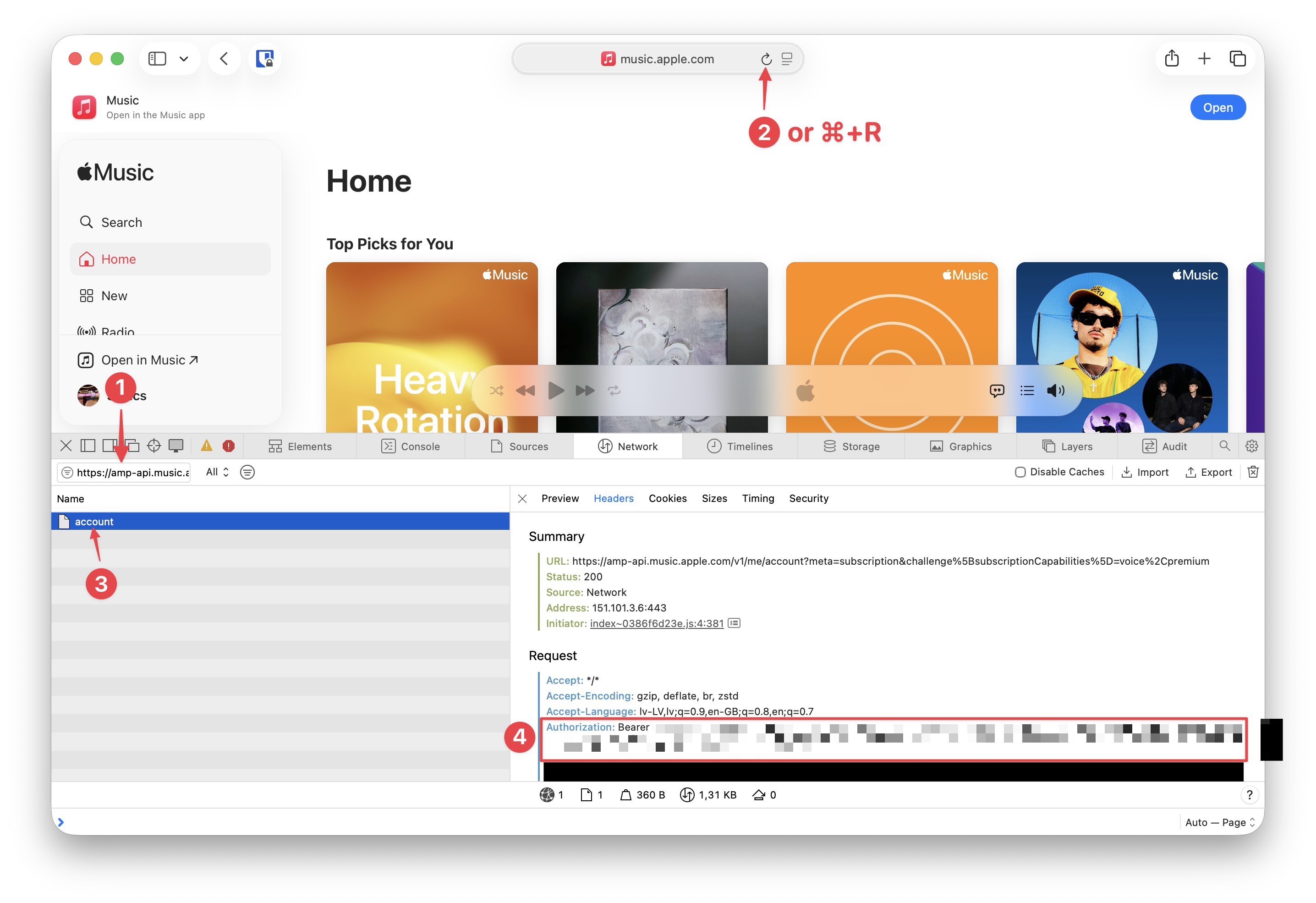Open inspector search magnifier
The width and height of the screenshot is (1316, 903).
pos(1224,446)
